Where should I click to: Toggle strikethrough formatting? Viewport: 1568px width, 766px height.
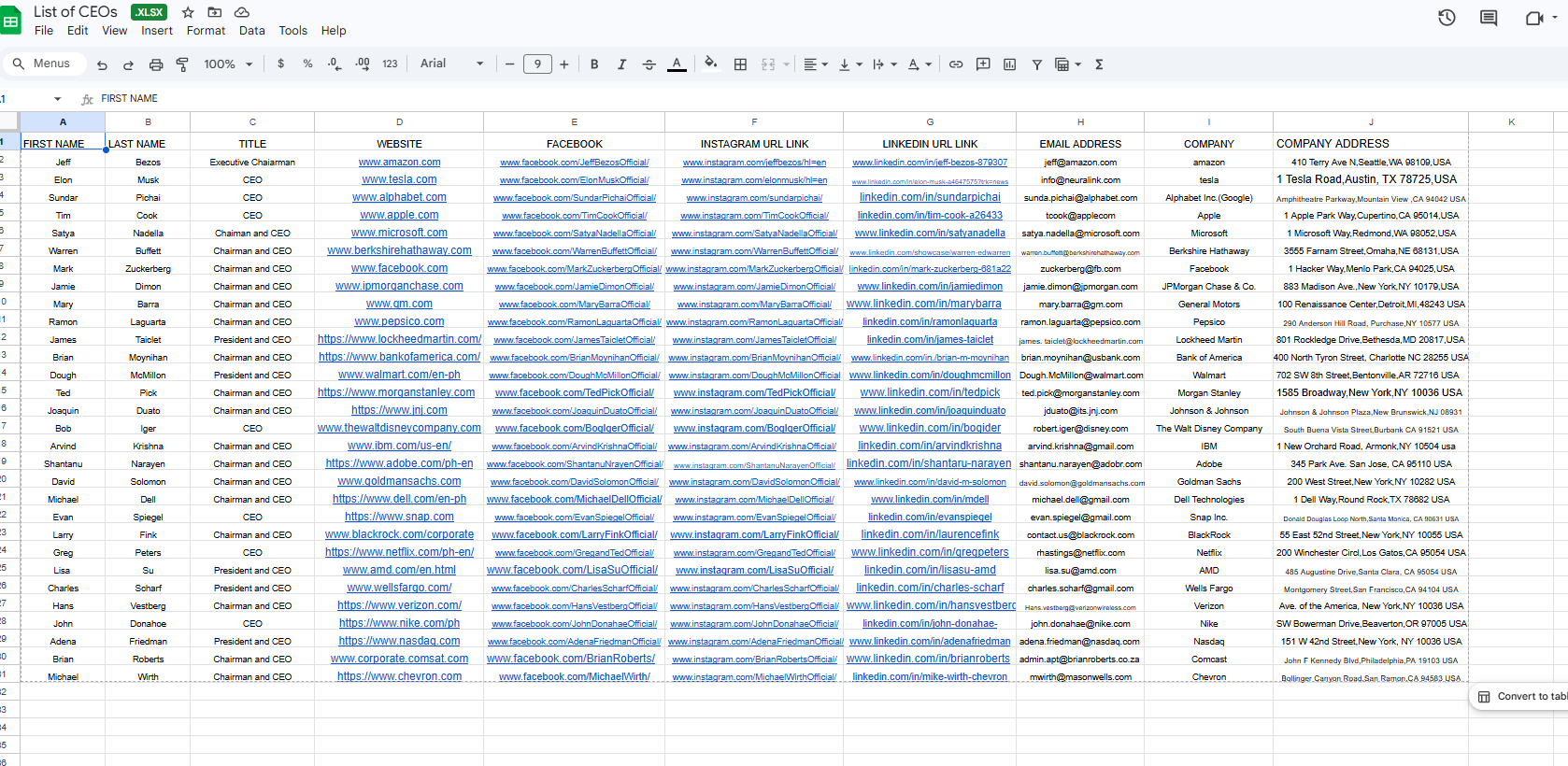649,64
